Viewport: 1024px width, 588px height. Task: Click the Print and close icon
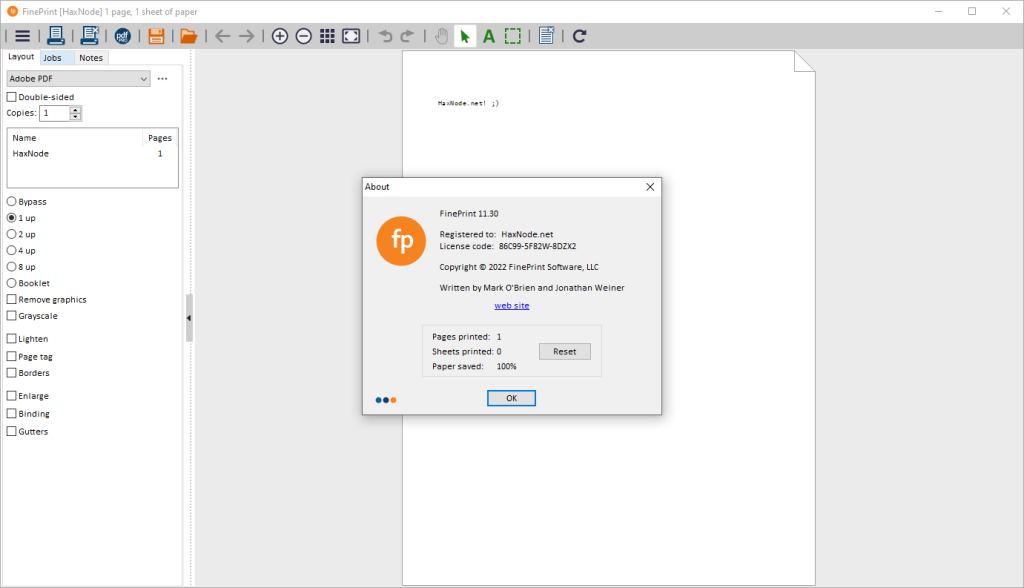[x=89, y=36]
